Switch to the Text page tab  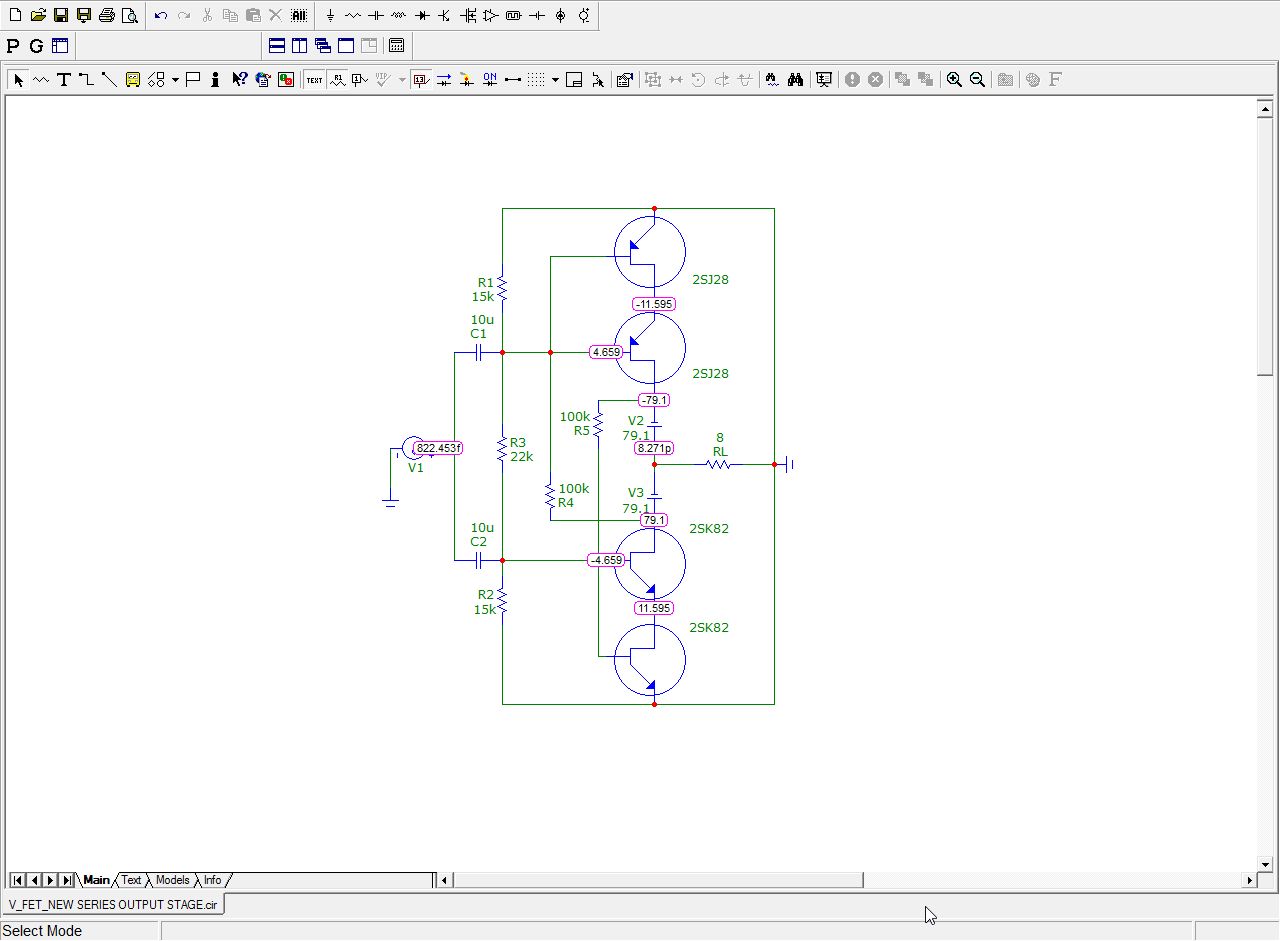click(x=131, y=880)
